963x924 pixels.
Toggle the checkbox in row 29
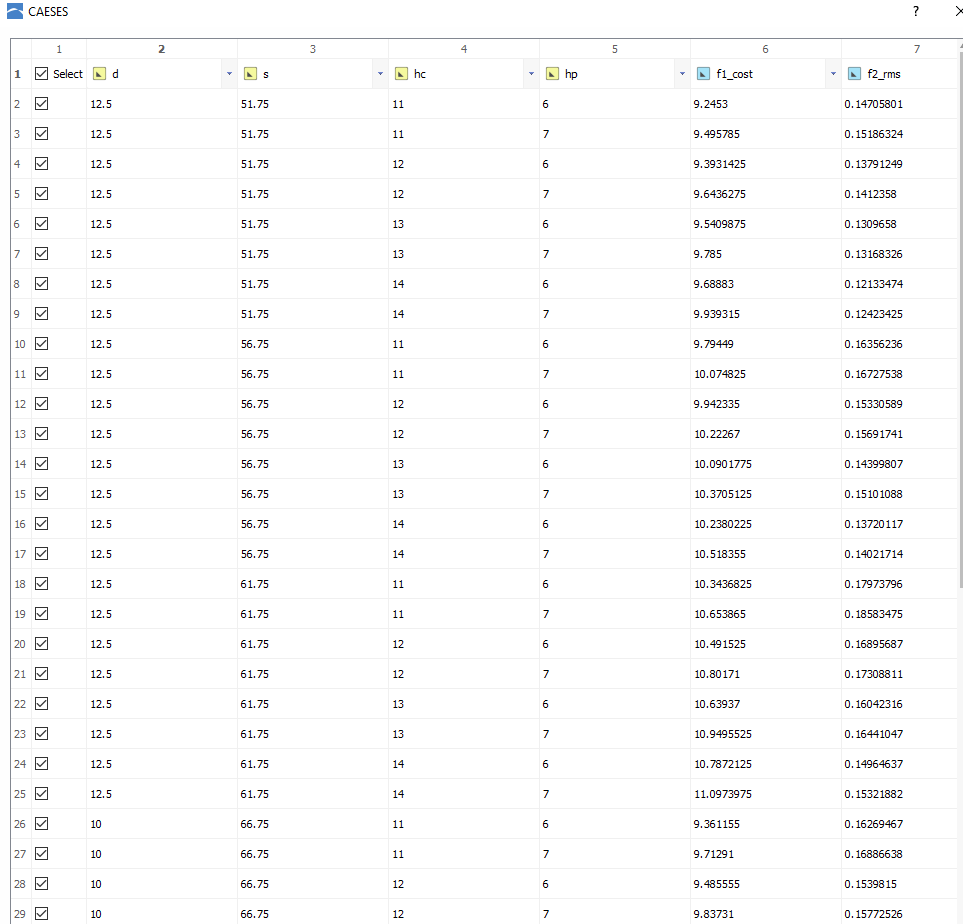[41, 914]
